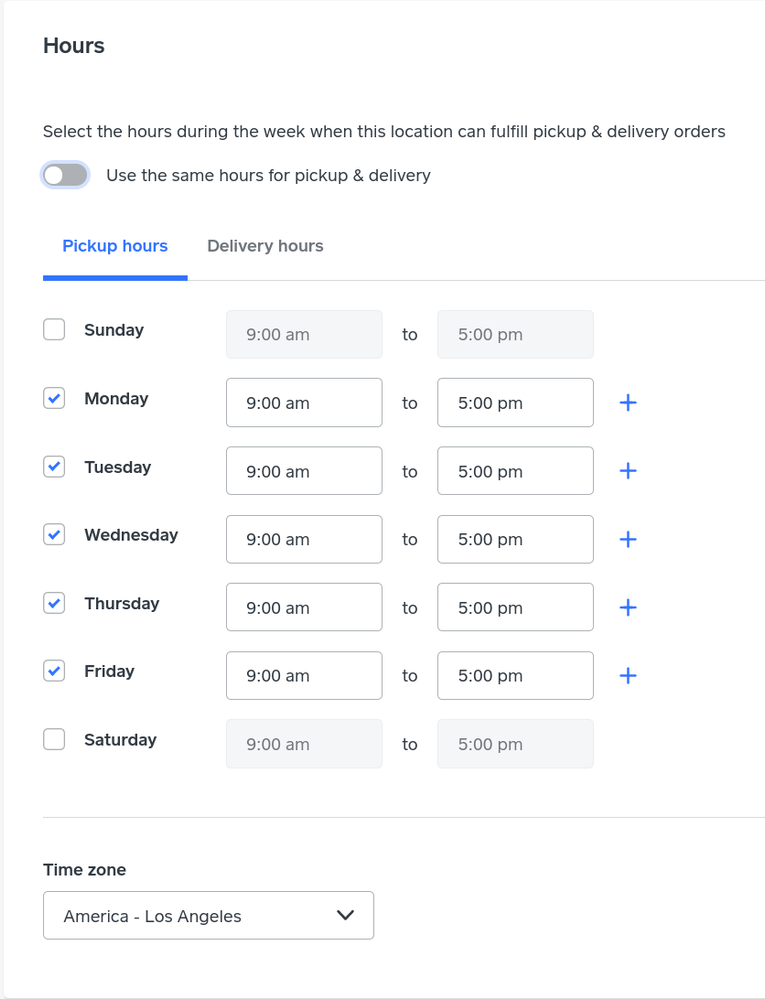Viewport: 765px width, 999px height.
Task: Add additional hours for Friday
Action: click(628, 675)
